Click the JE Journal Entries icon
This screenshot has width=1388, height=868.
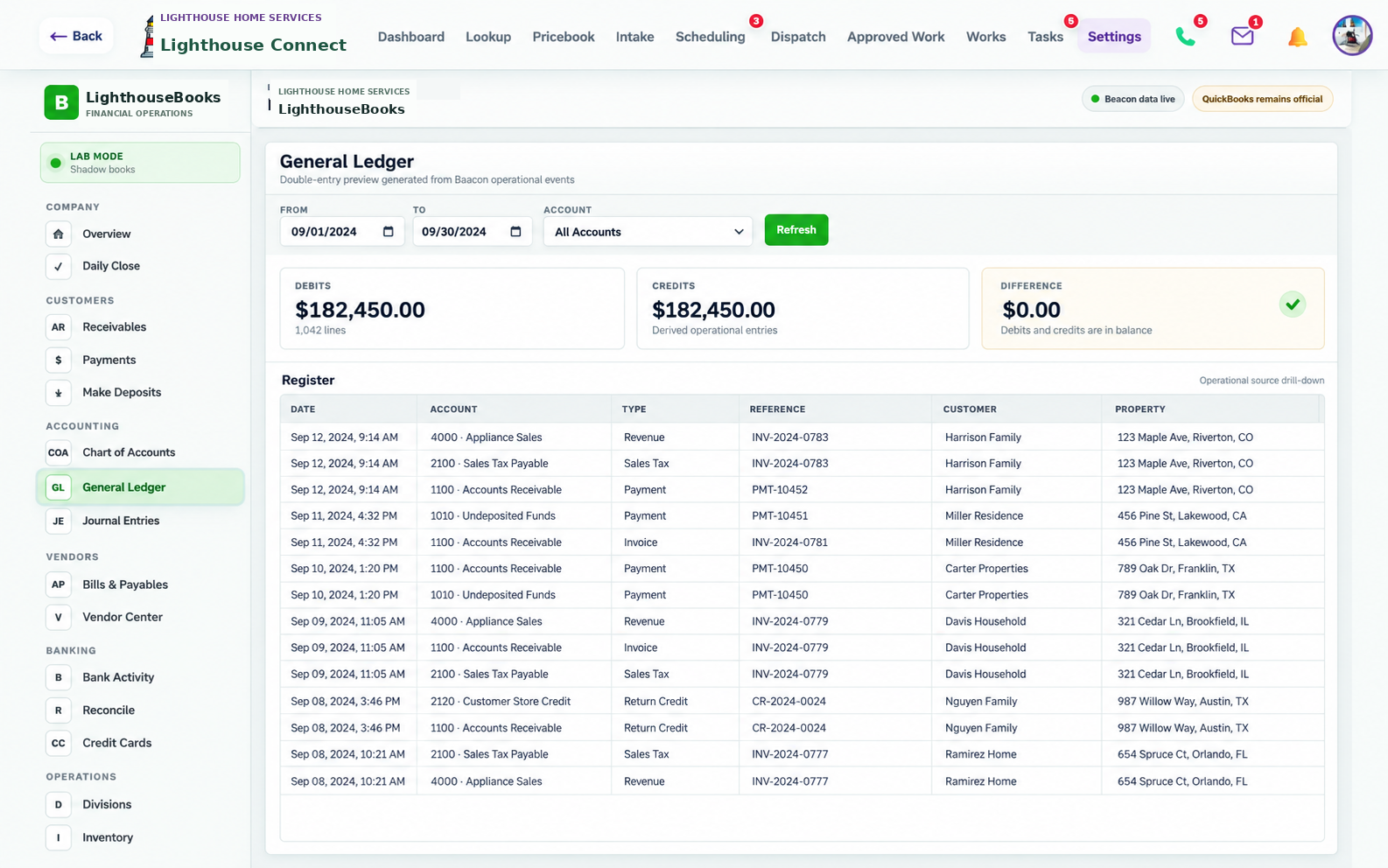point(59,521)
